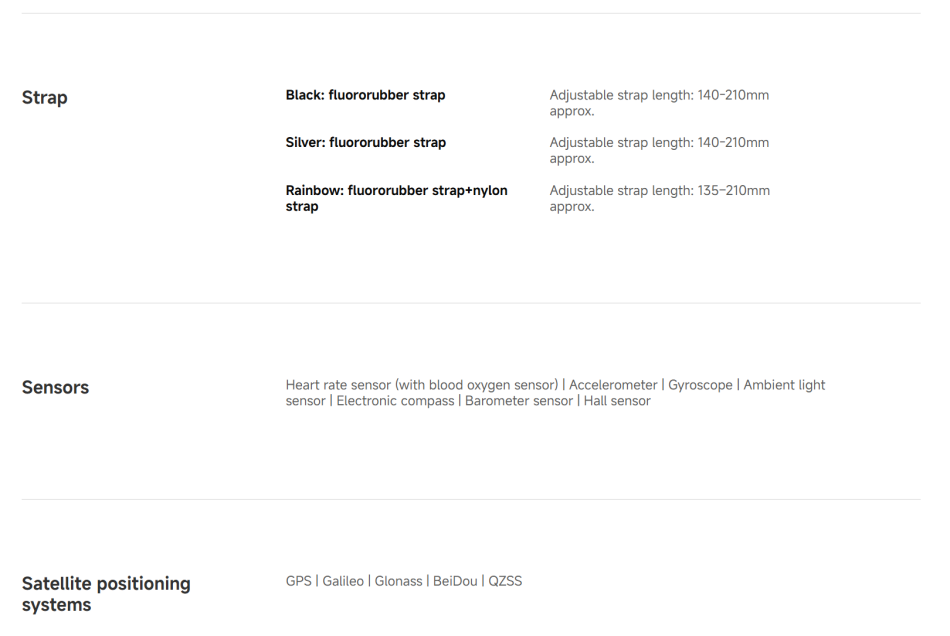Screen dimensions: 950x636
Task: Click the strap length text beside Black strap
Action: coord(659,103)
